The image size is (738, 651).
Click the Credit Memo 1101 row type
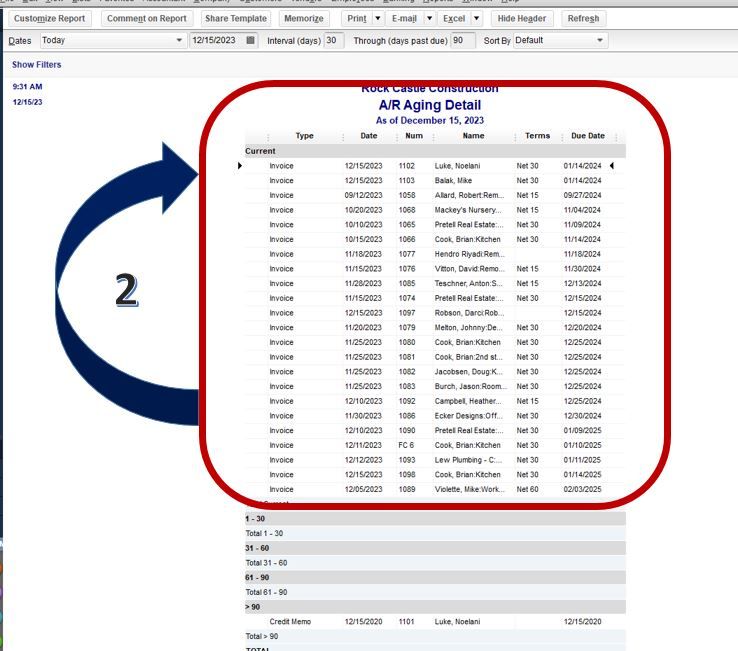290,621
